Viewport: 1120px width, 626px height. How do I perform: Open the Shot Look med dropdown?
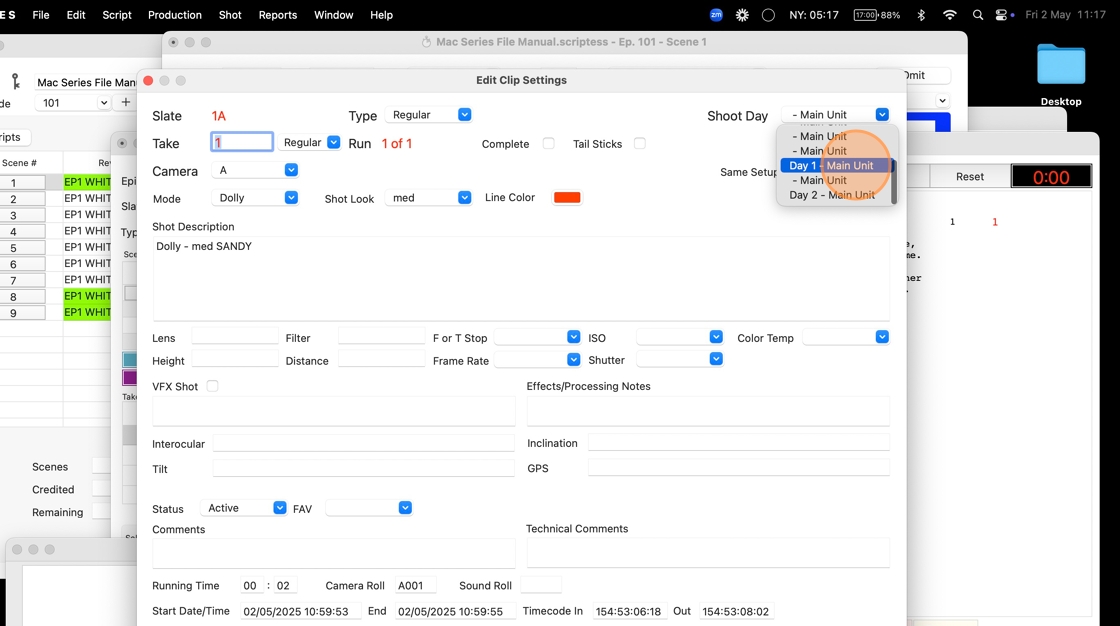click(x=428, y=197)
